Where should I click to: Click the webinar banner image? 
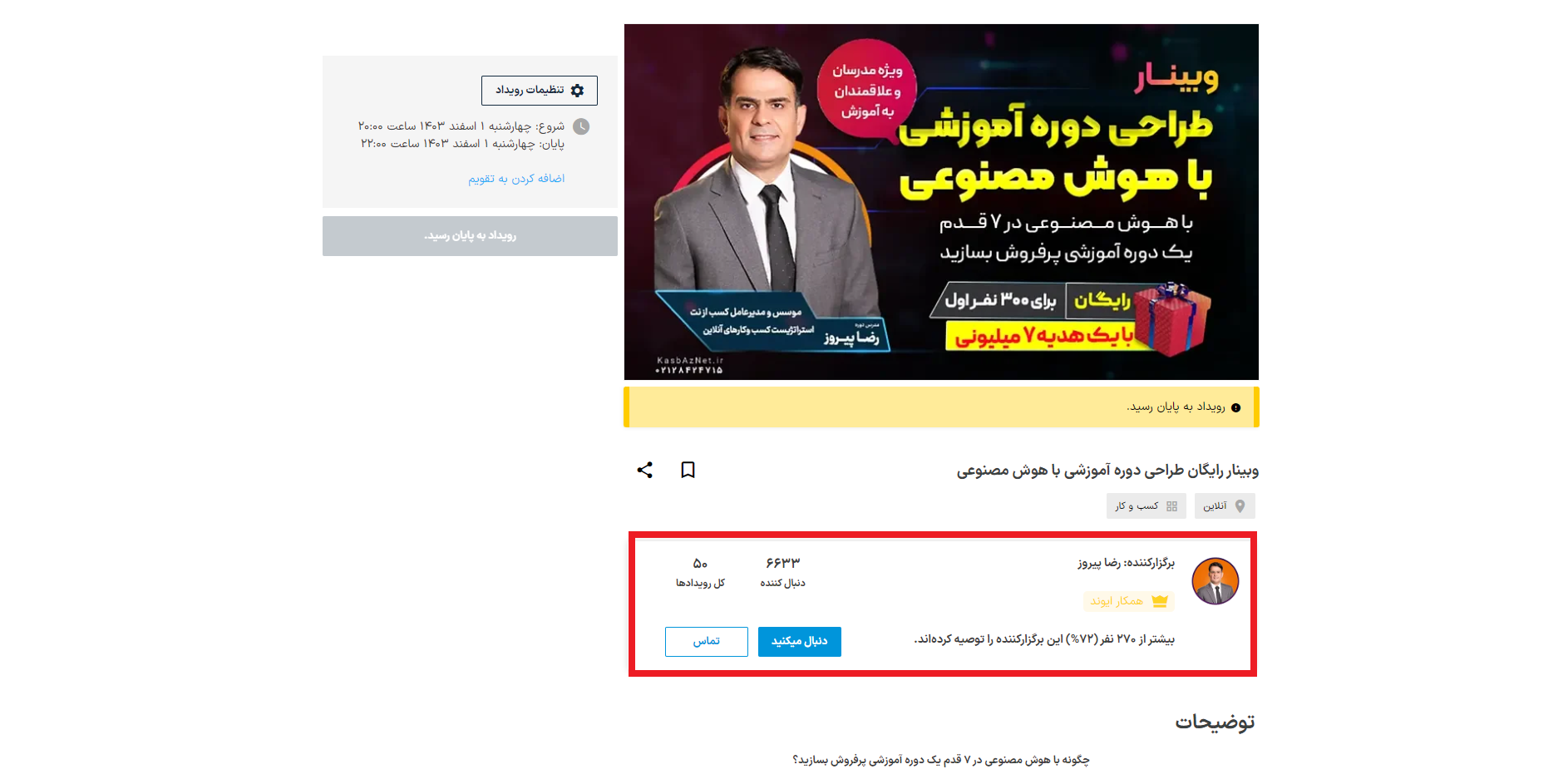click(941, 202)
